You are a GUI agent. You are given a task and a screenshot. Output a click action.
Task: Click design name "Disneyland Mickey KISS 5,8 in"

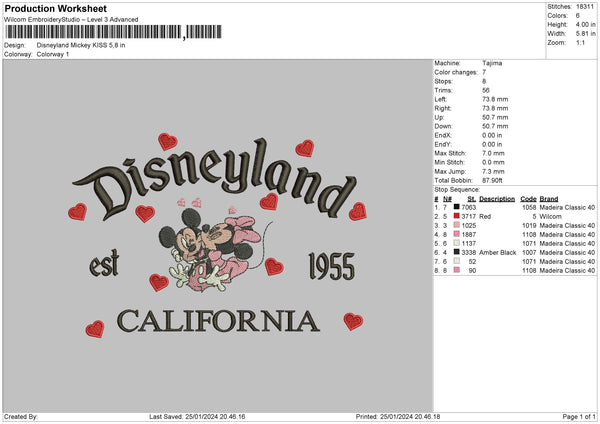pos(81,45)
